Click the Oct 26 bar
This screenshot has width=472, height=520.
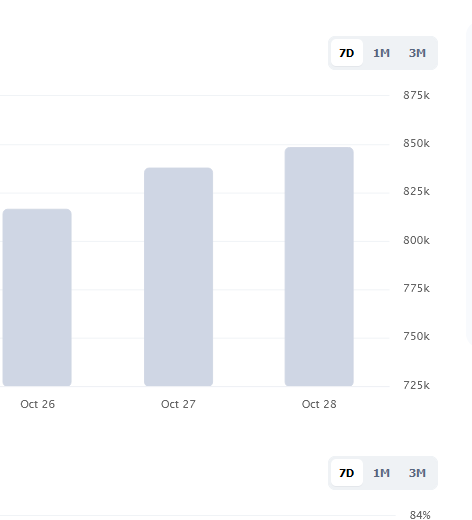pyautogui.click(x=37, y=297)
